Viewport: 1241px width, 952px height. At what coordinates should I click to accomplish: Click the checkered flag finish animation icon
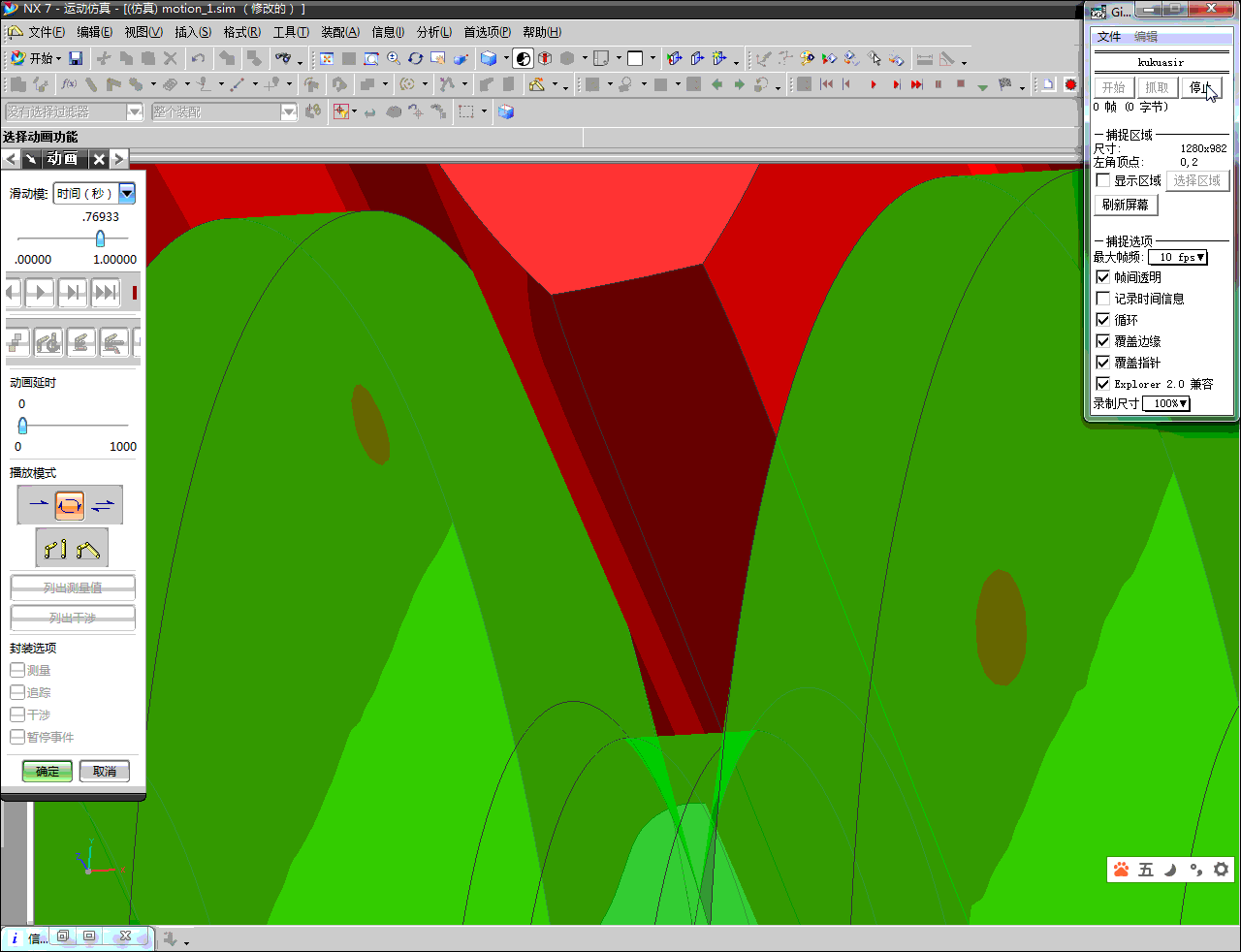[x=1005, y=84]
